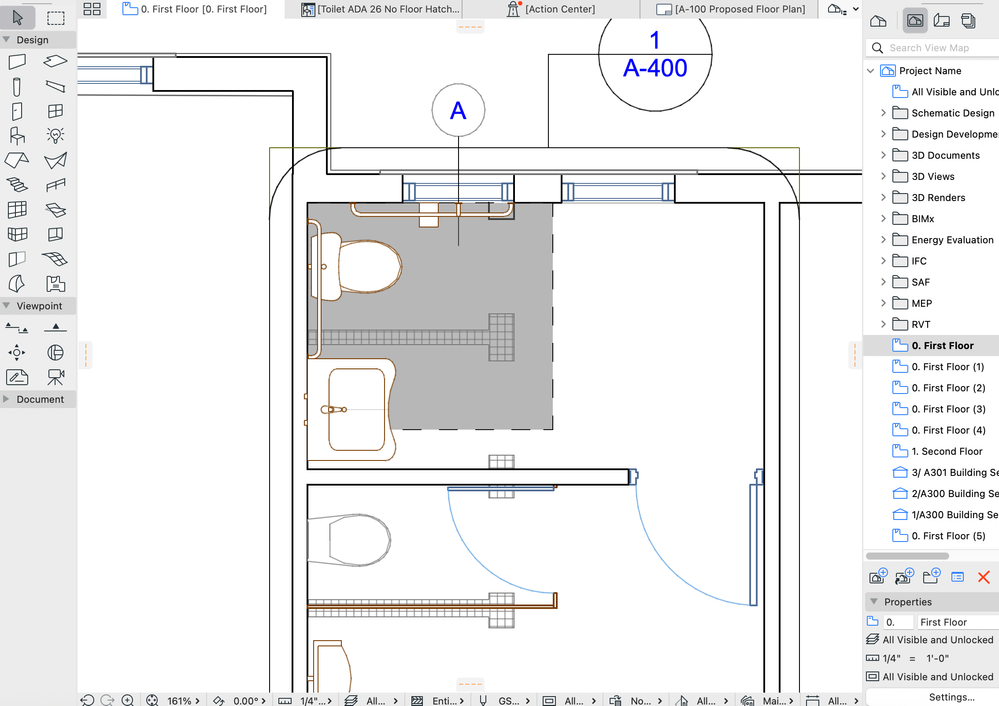Pick the Interior Elevation tool
999x706 pixels.
point(17,352)
